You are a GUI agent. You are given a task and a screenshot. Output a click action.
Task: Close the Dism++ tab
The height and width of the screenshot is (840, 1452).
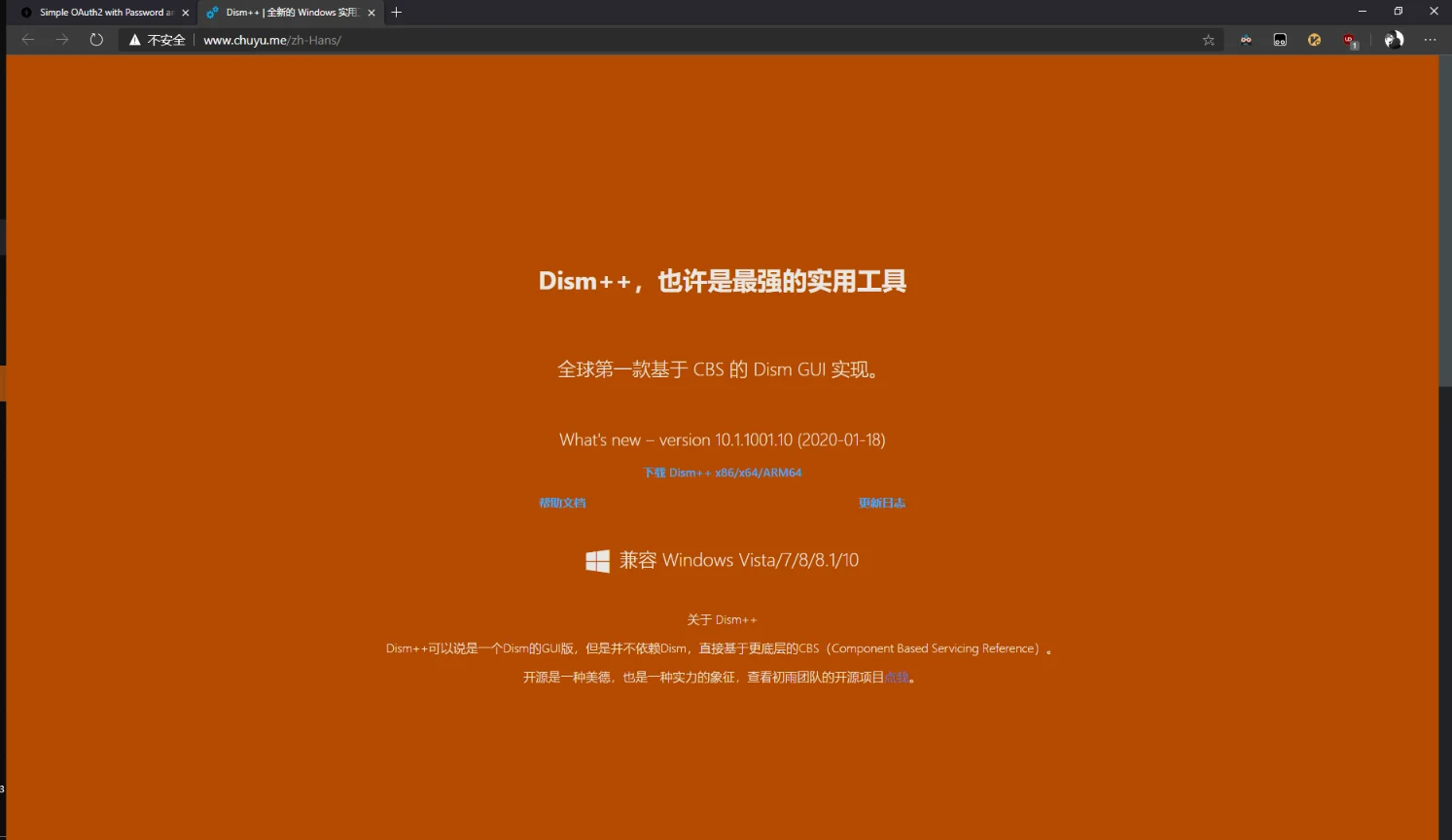tap(372, 13)
